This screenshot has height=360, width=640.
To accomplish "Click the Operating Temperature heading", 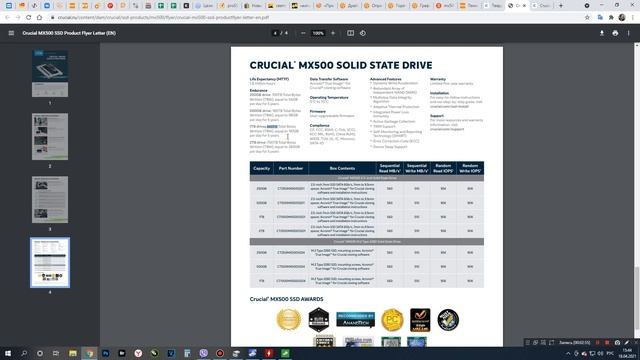I will (x=329, y=98).
